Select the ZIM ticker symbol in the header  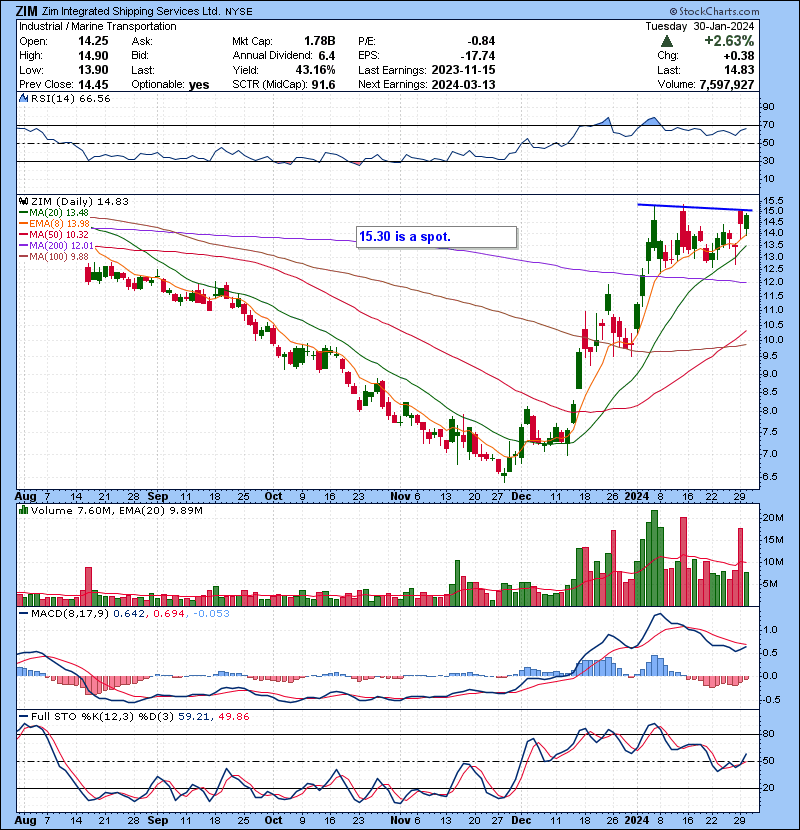26,11
